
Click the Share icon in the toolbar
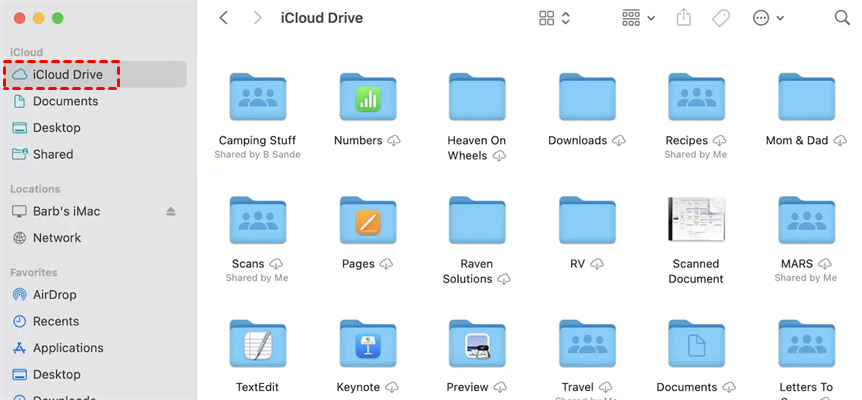[x=684, y=18]
